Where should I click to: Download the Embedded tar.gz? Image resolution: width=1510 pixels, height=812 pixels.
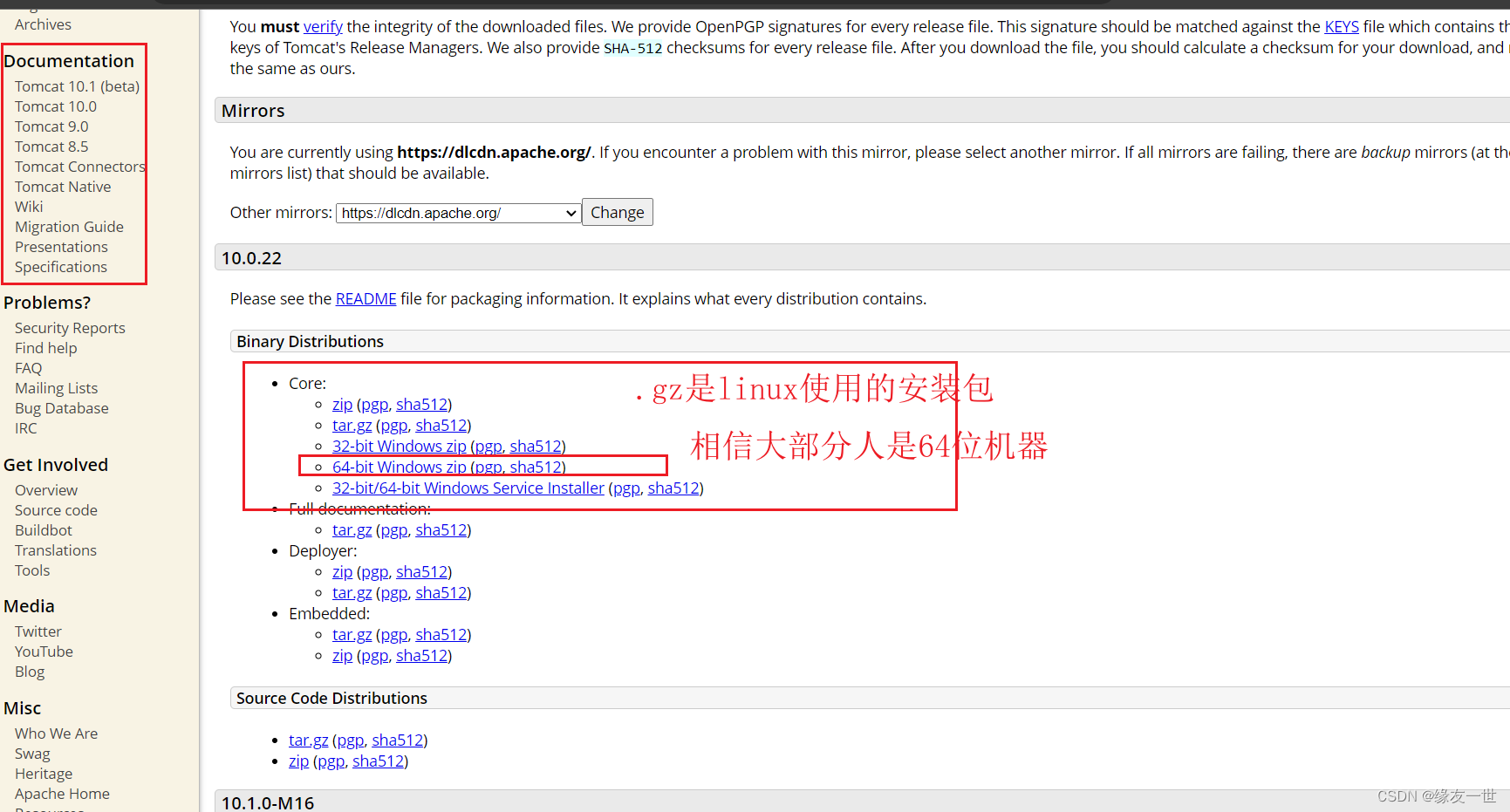pos(352,635)
